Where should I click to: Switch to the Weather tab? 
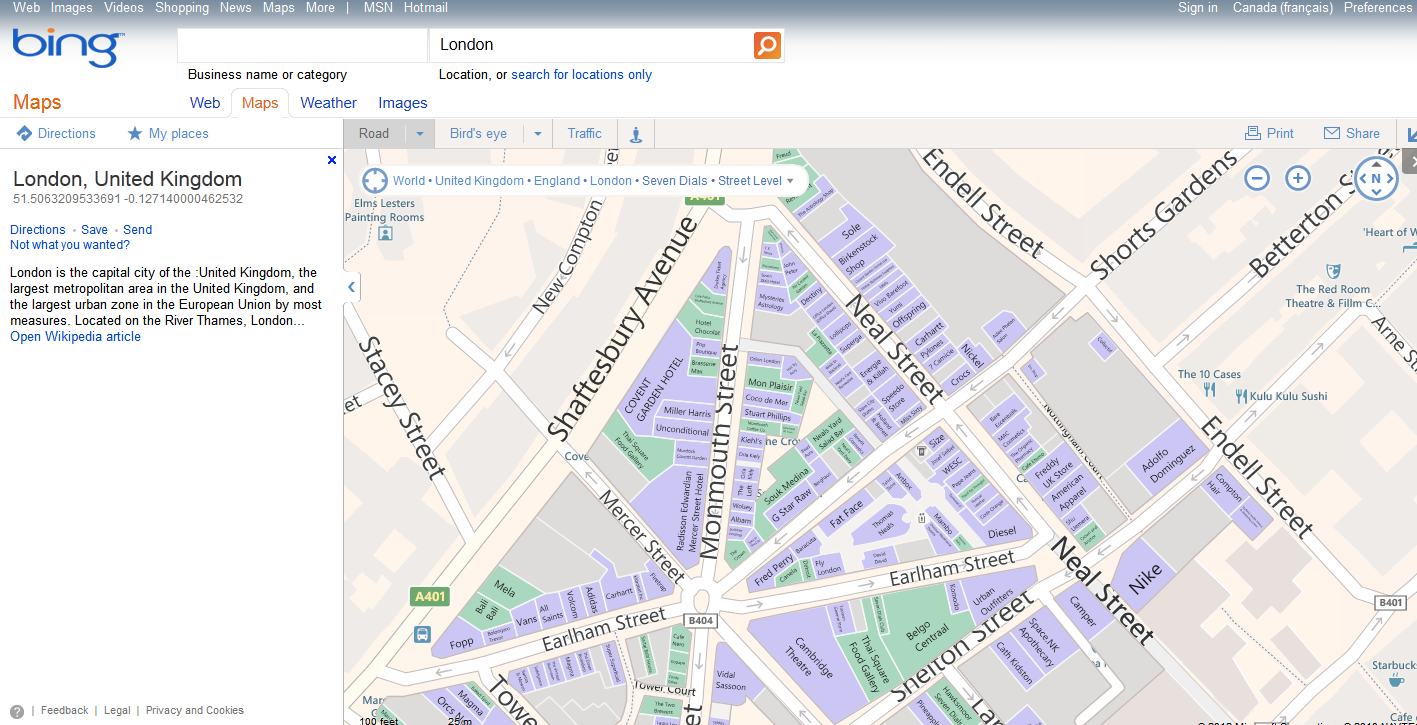click(328, 102)
